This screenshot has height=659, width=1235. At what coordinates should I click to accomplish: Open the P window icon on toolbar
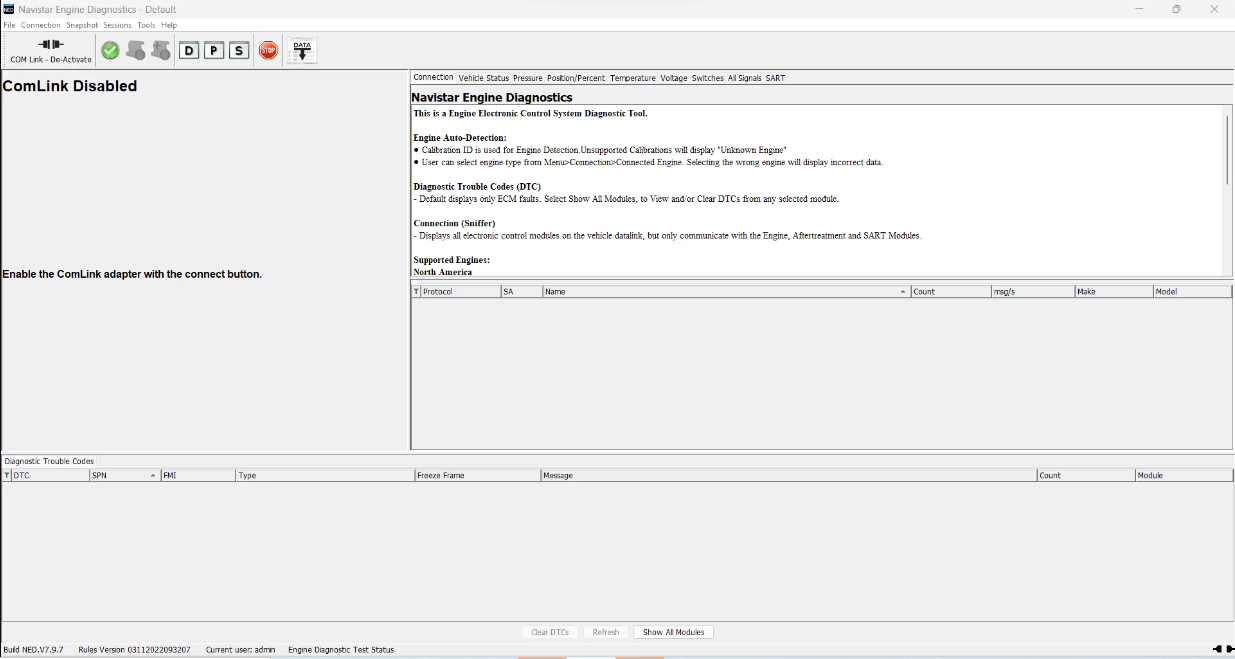[213, 49]
